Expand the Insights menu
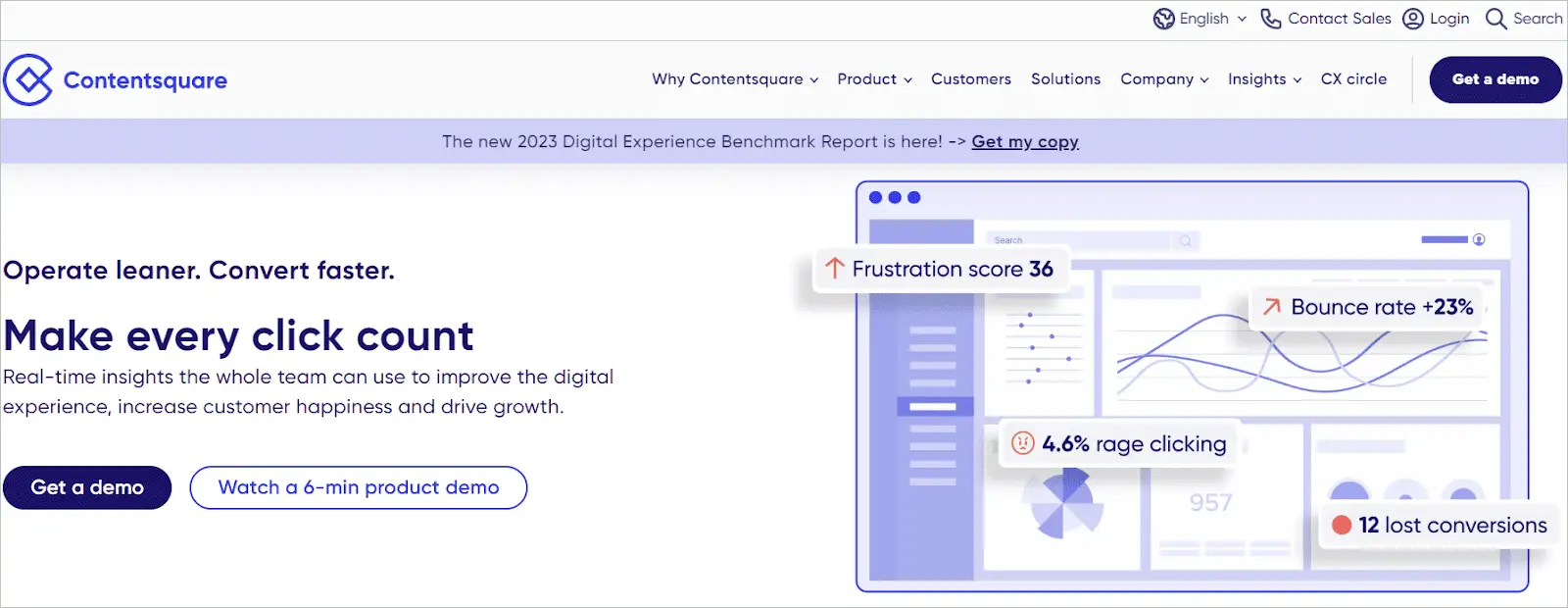1568x608 pixels. (x=1264, y=79)
